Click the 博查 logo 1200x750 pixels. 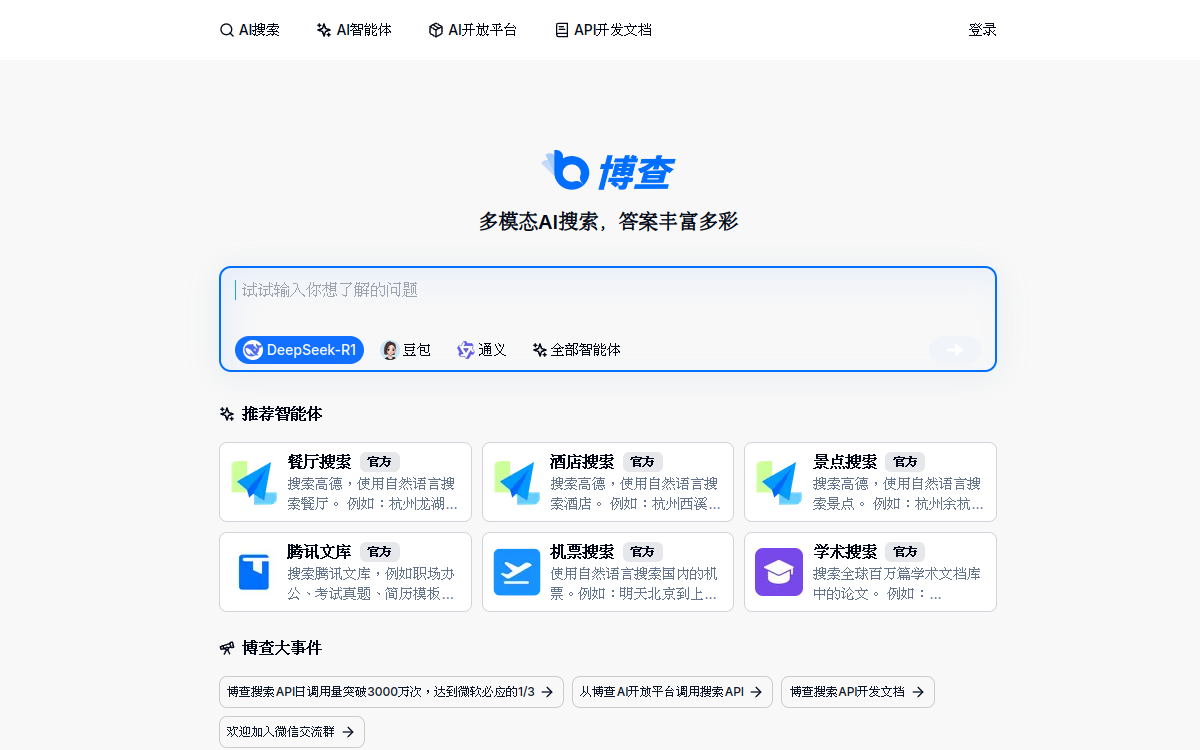pyautogui.click(x=608, y=171)
